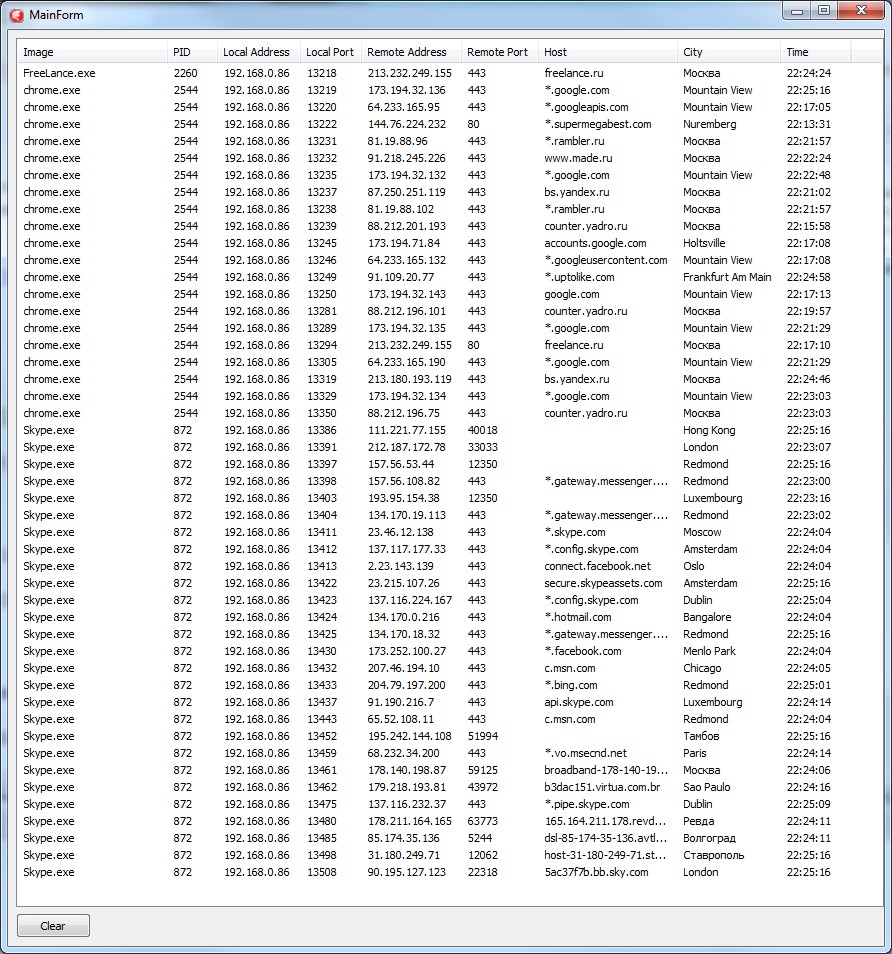Click host *.skype.com
Viewport: 892px width, 954px height.
pos(574,533)
